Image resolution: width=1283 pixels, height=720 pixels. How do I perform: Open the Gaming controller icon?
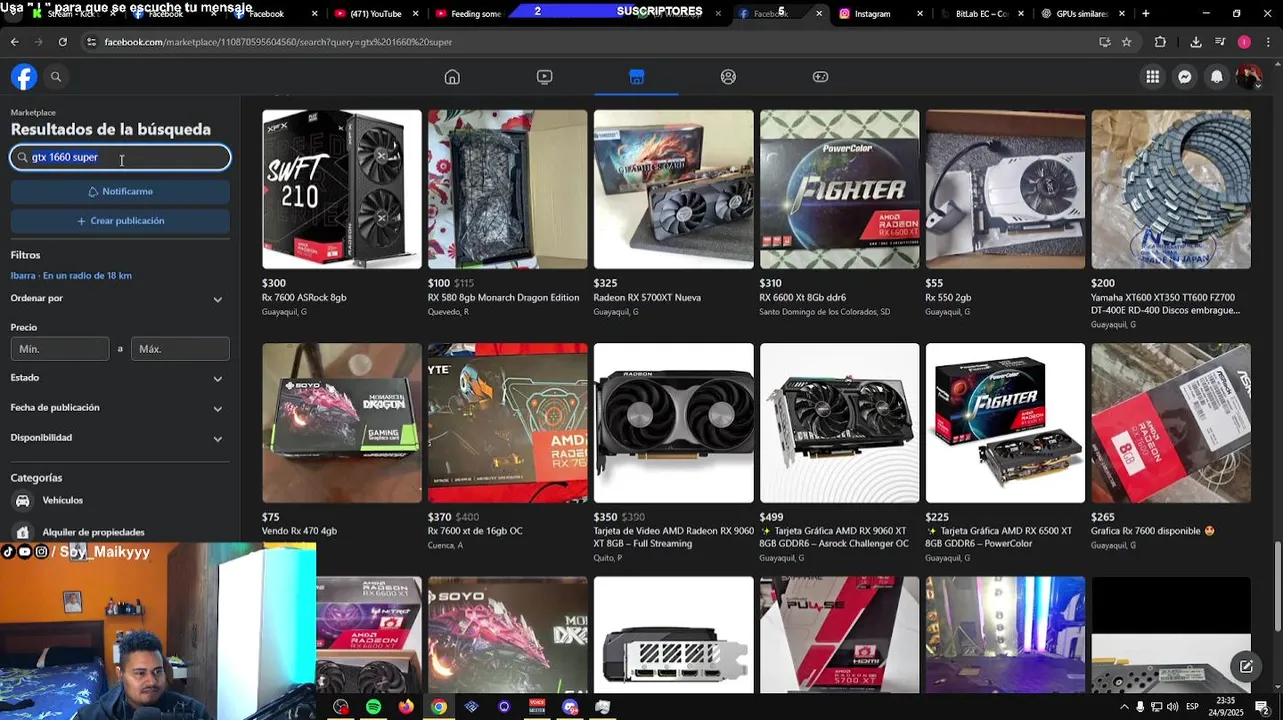point(820,77)
